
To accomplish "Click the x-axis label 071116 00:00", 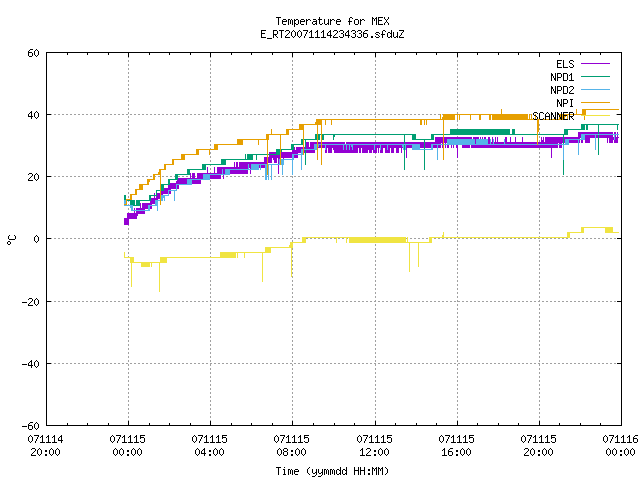I will 620,446.
